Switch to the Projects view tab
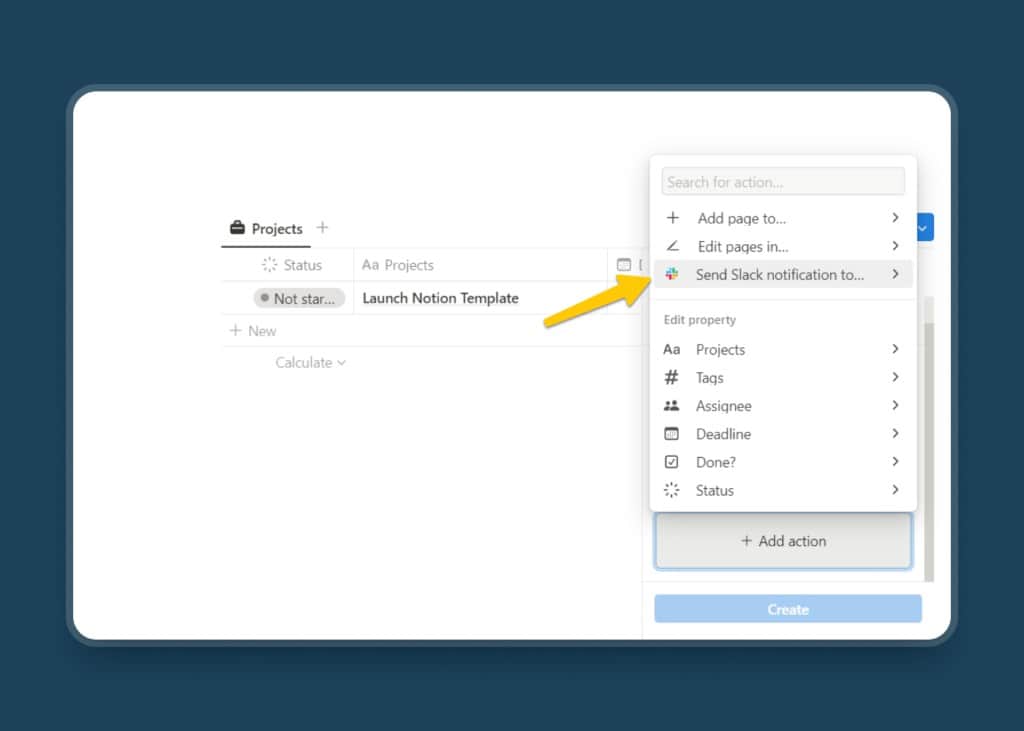This screenshot has width=1024, height=731. tap(266, 229)
